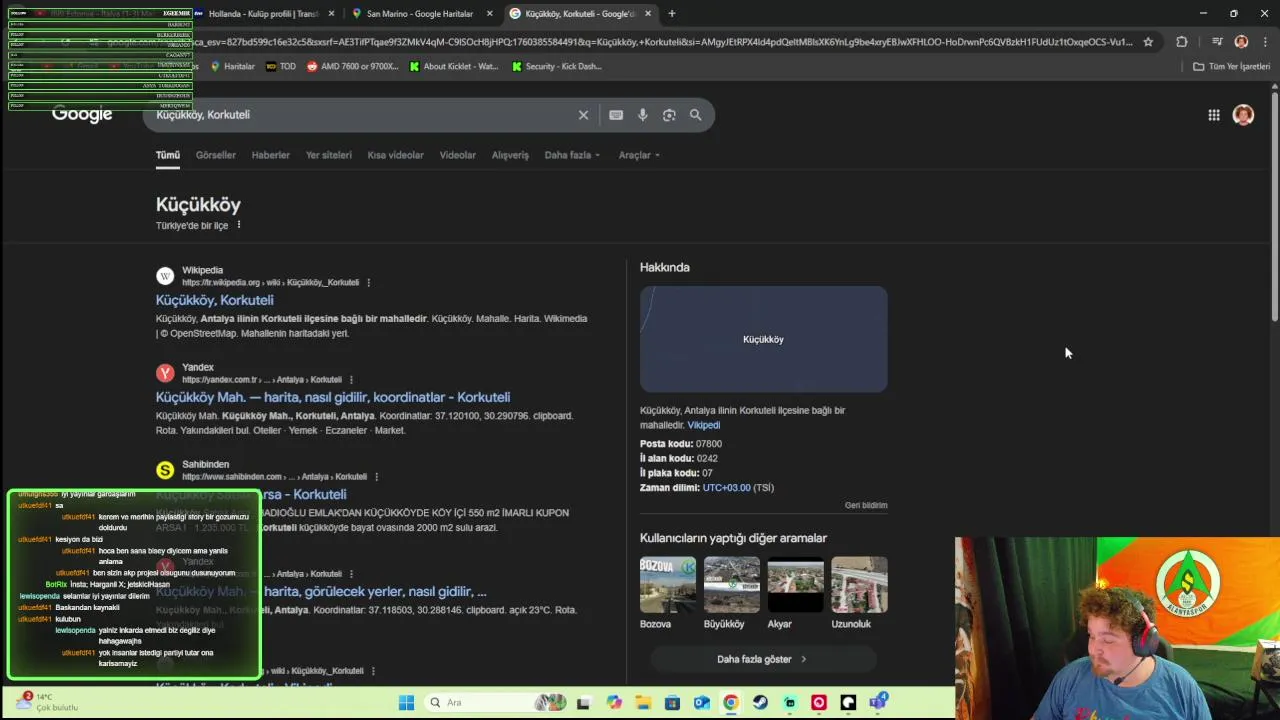This screenshot has width=1280, height=720.
Task: Submit the search with the magnifier icon
Action: pos(695,115)
